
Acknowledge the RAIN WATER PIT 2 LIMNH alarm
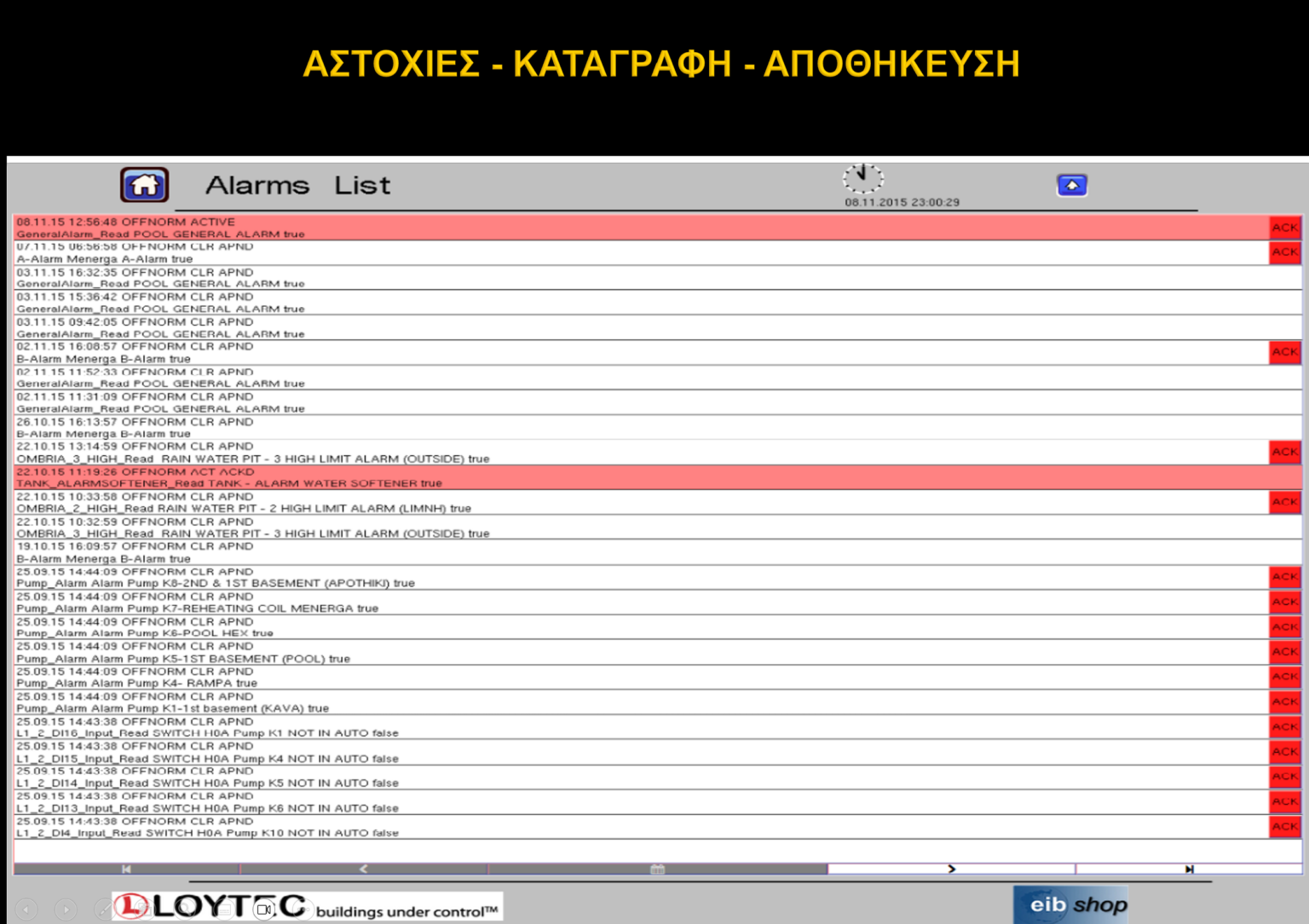coord(1284,502)
